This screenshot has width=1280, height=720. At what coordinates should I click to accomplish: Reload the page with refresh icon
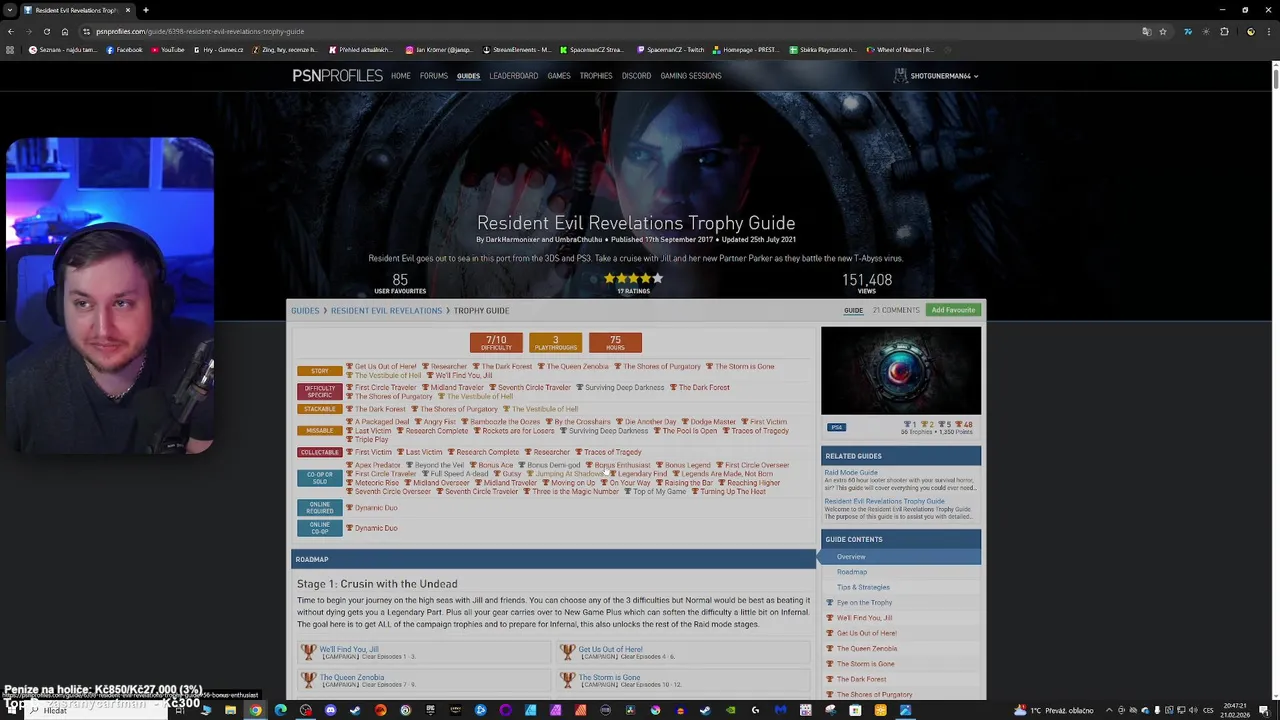pos(46,31)
